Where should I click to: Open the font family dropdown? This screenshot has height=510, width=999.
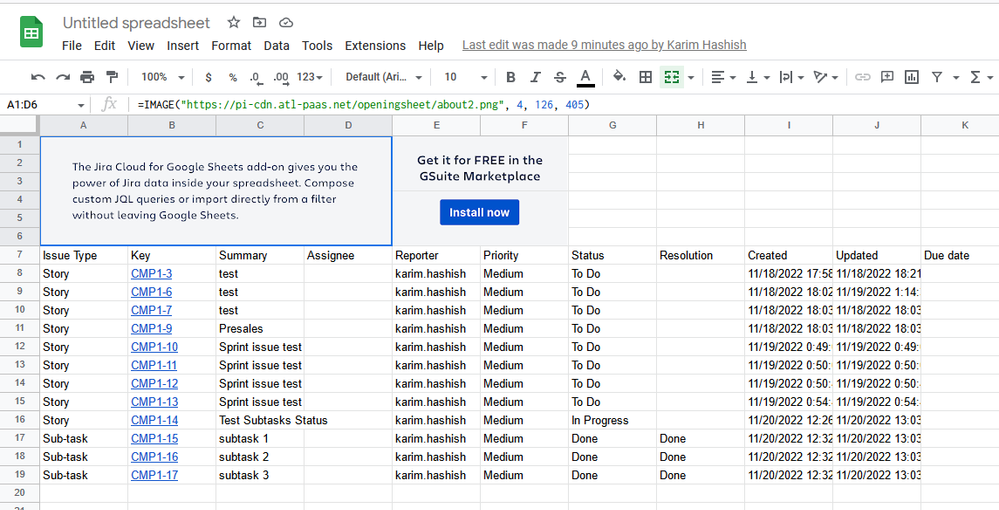[384, 77]
